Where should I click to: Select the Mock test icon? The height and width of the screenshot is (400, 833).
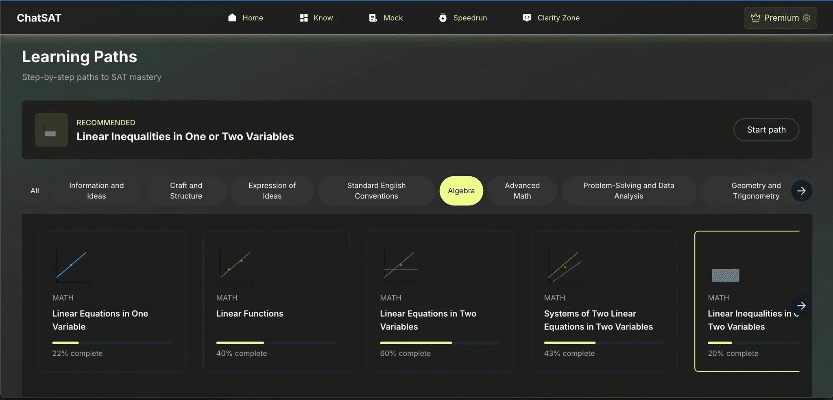[373, 18]
